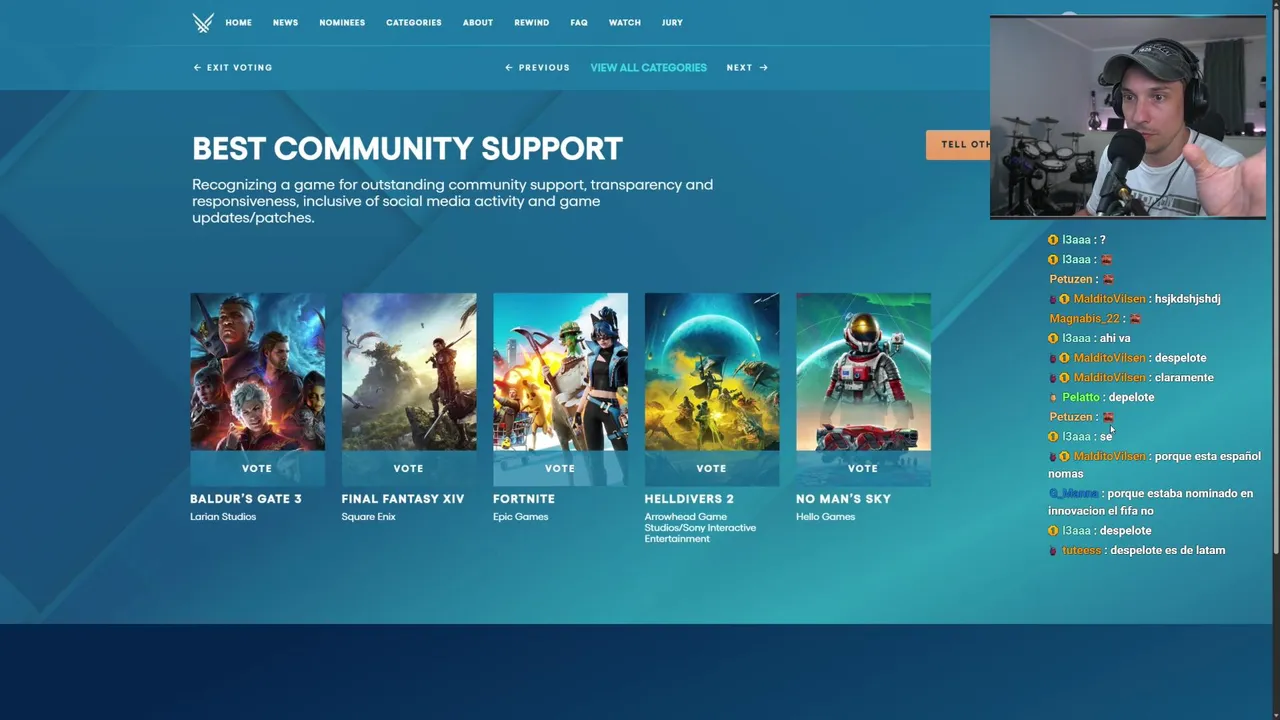Vote for Fortnite
1280x720 pixels.
[x=560, y=468]
